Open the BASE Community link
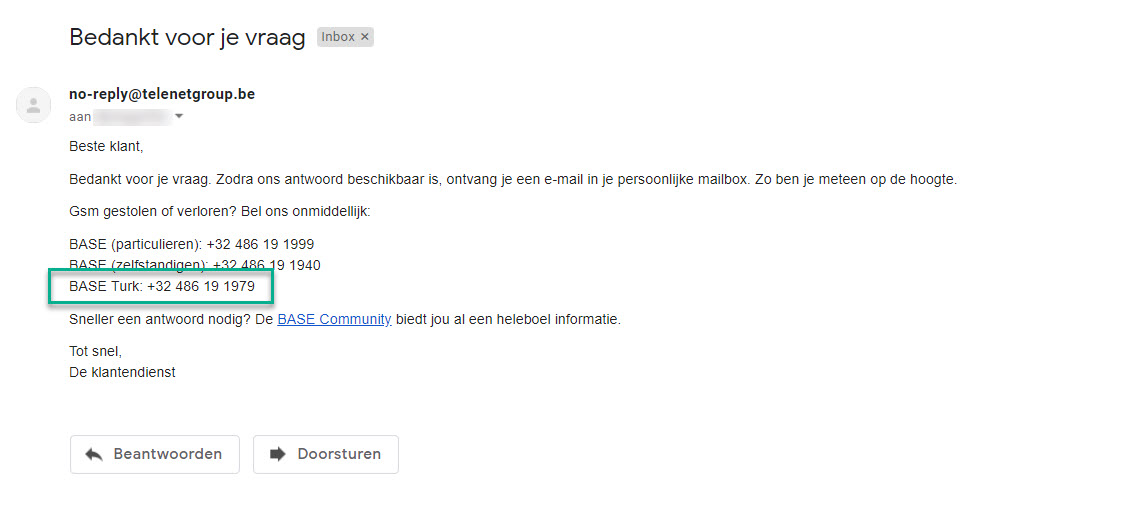The width and height of the screenshot is (1140, 523). click(334, 320)
